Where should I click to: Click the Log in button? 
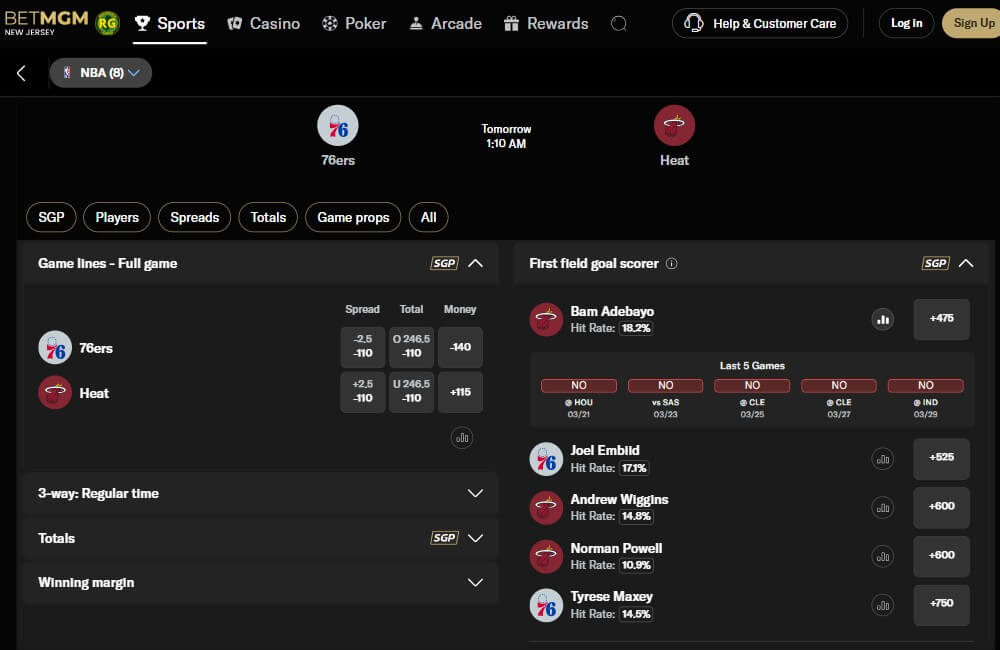905,22
